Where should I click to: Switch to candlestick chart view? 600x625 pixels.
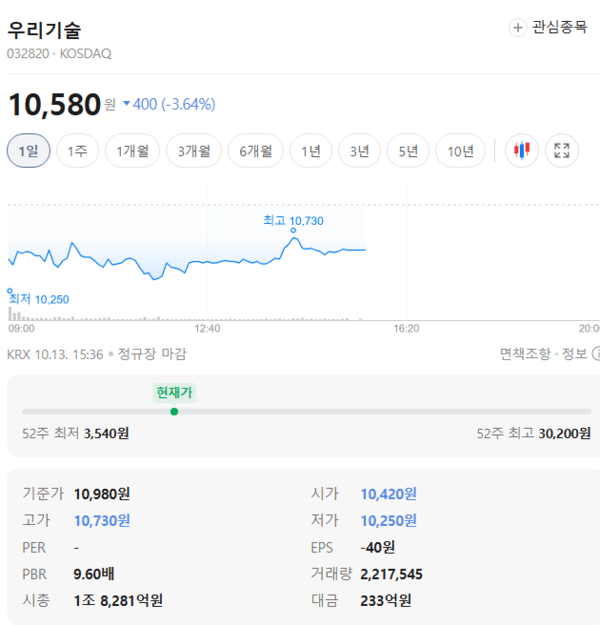[521, 151]
